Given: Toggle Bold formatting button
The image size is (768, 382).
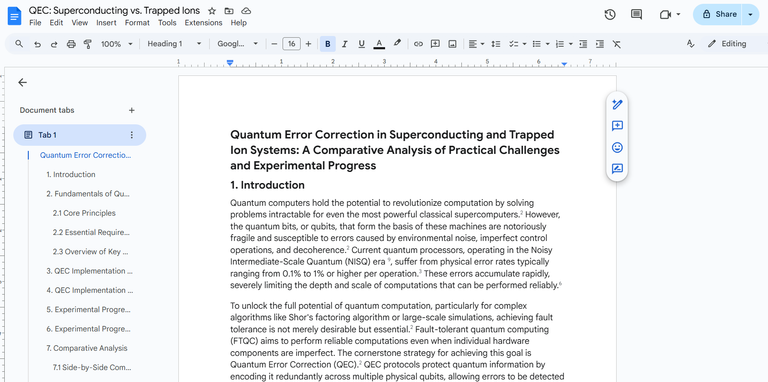Looking at the screenshot, I should (x=328, y=44).
